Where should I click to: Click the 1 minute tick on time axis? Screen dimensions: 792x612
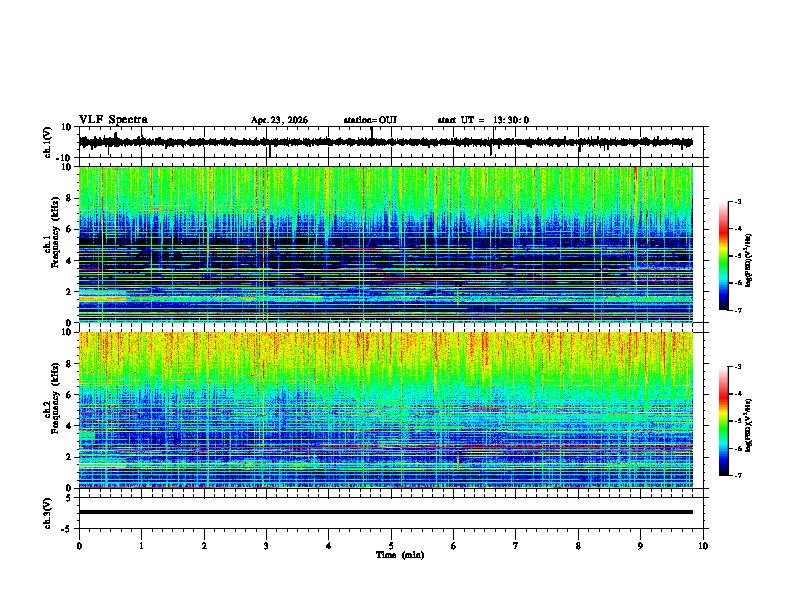[x=141, y=546]
